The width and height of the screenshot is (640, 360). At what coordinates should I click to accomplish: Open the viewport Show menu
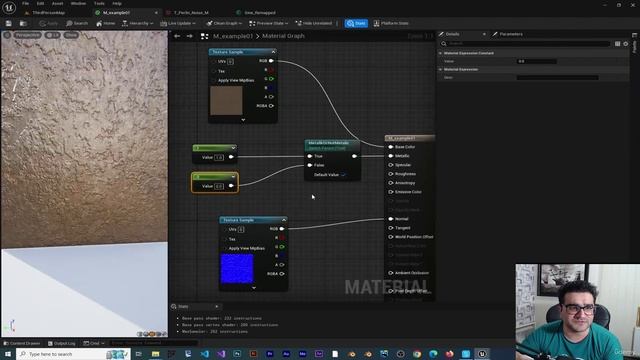[x=71, y=35]
